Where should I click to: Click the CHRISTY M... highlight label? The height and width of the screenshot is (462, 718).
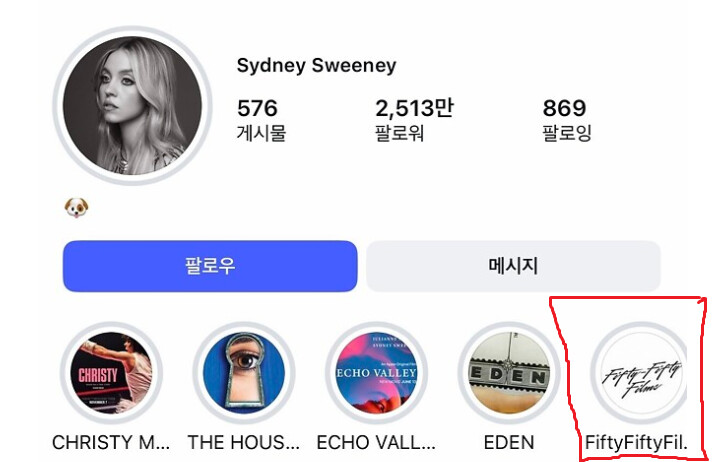tap(111, 443)
